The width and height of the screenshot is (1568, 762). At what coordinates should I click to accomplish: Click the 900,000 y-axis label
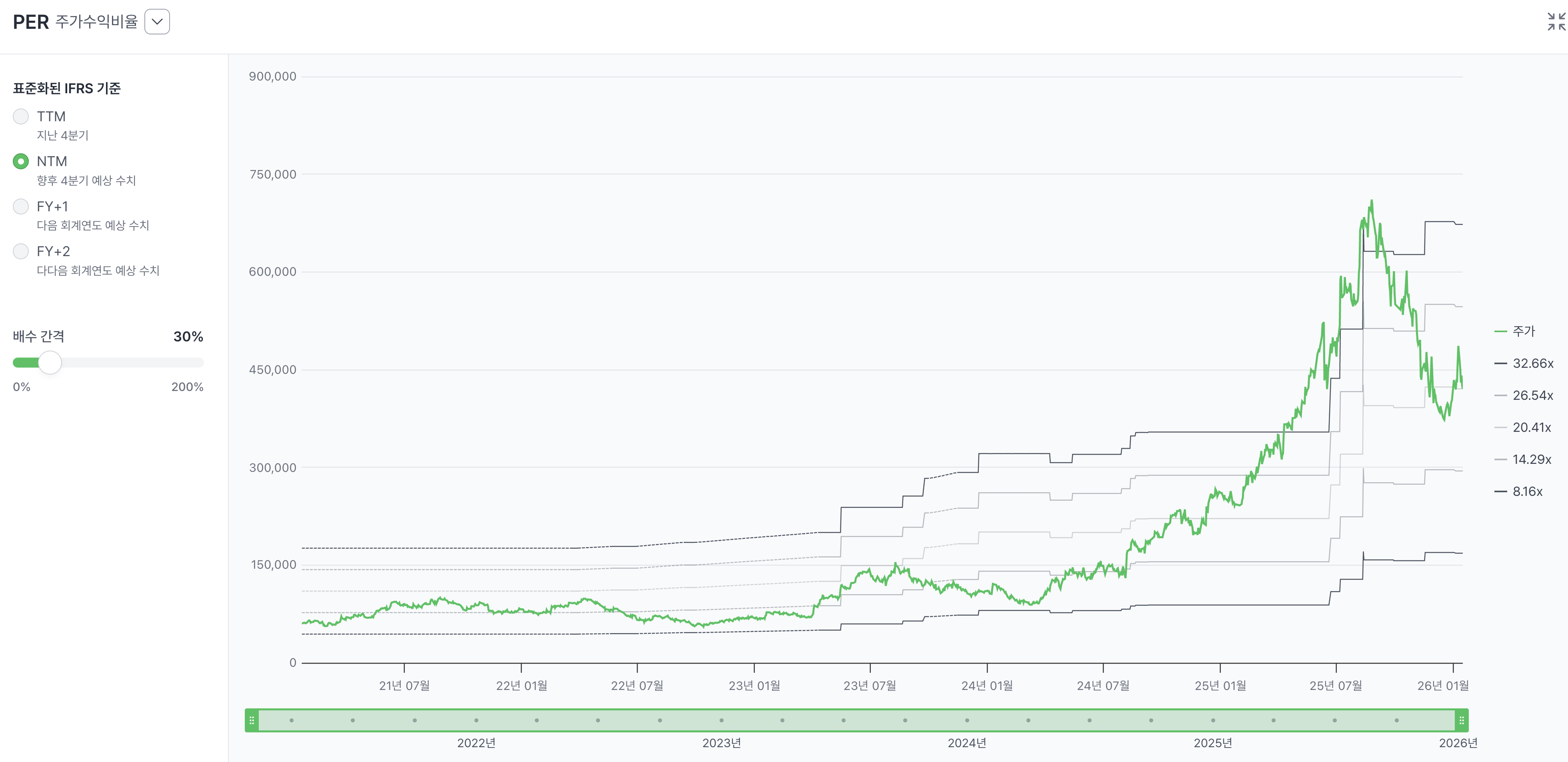click(272, 77)
